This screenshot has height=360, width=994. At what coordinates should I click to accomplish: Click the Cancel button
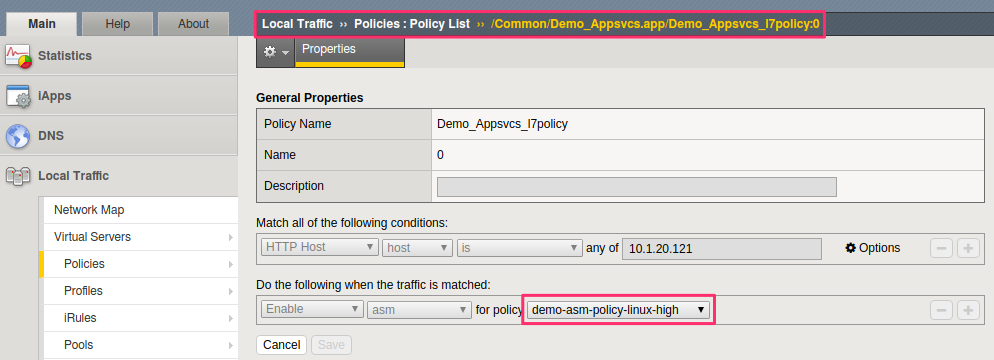[281, 345]
